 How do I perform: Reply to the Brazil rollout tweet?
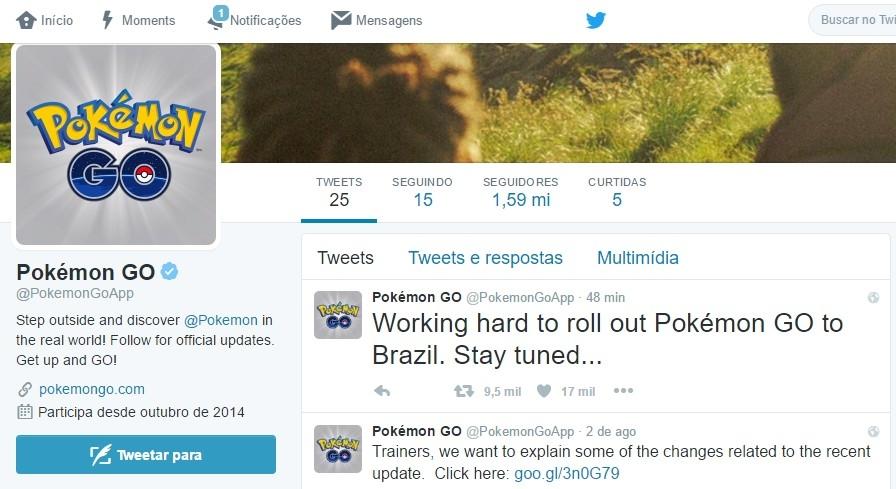(x=382, y=391)
